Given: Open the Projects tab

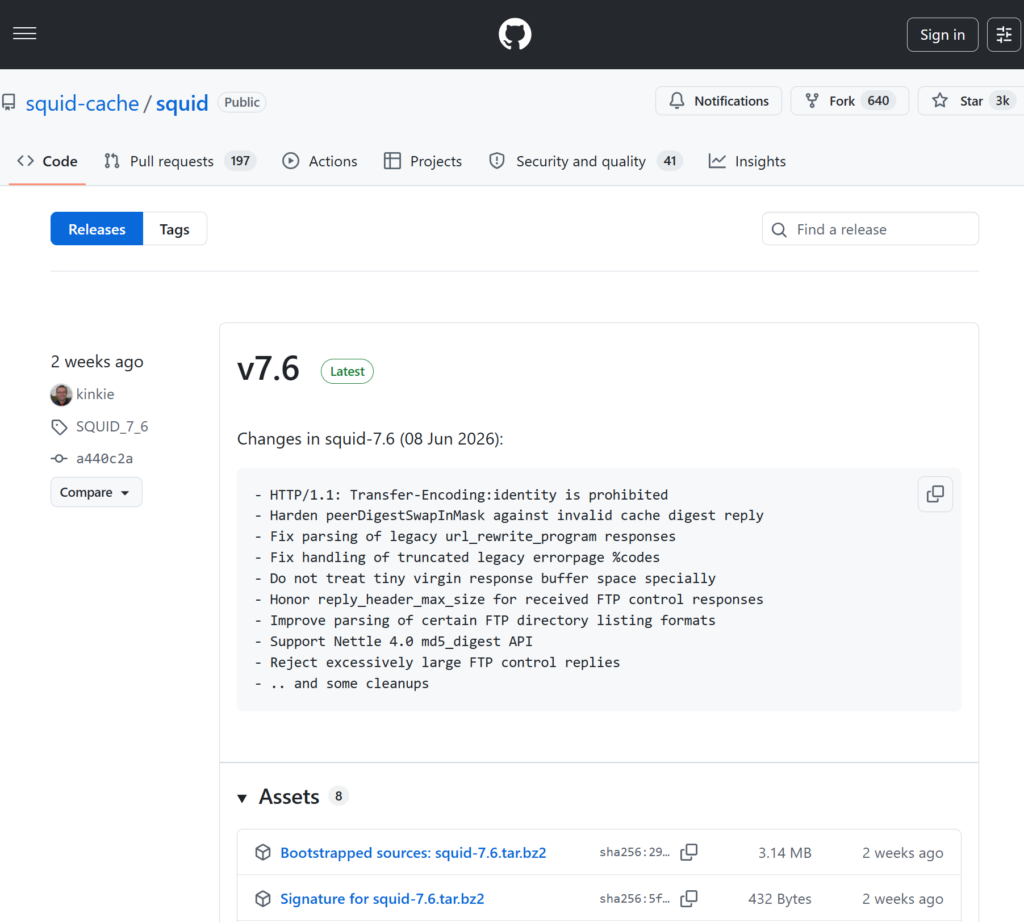Looking at the screenshot, I should click(423, 161).
